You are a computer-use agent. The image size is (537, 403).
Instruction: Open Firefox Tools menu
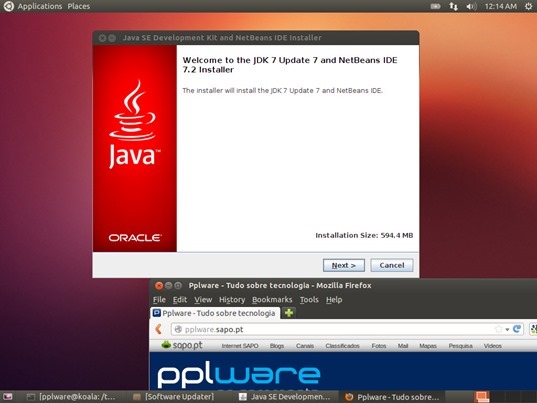tap(309, 300)
